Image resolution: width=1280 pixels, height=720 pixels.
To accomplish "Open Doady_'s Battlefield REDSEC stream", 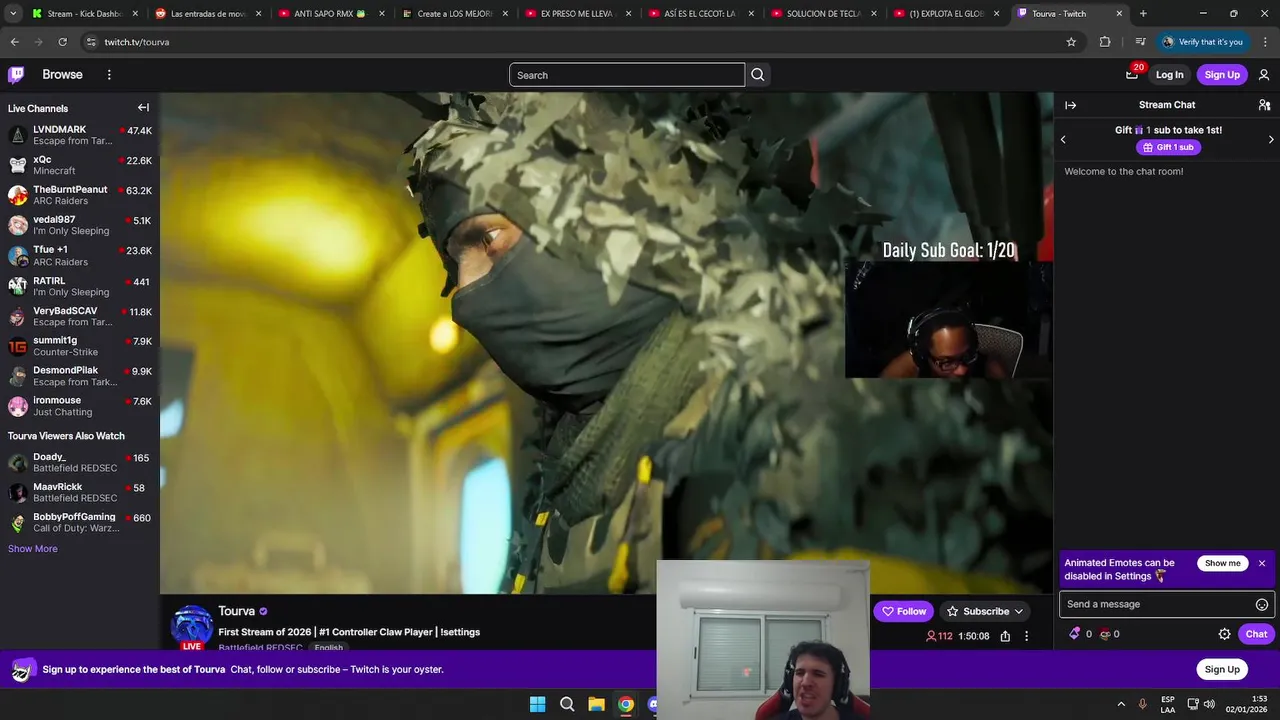I will [x=80, y=463].
